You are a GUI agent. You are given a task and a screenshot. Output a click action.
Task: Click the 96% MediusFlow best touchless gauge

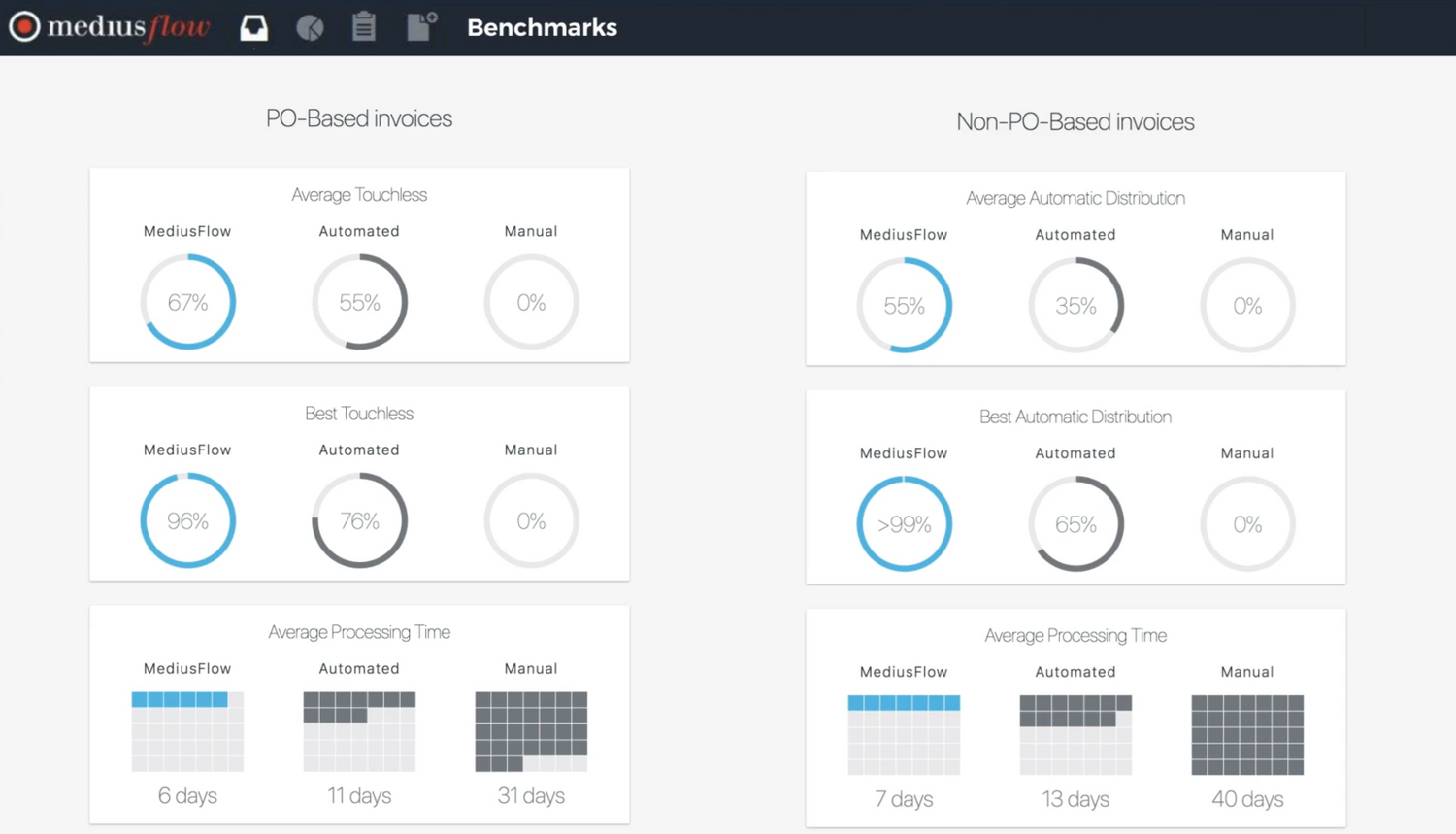pos(187,520)
